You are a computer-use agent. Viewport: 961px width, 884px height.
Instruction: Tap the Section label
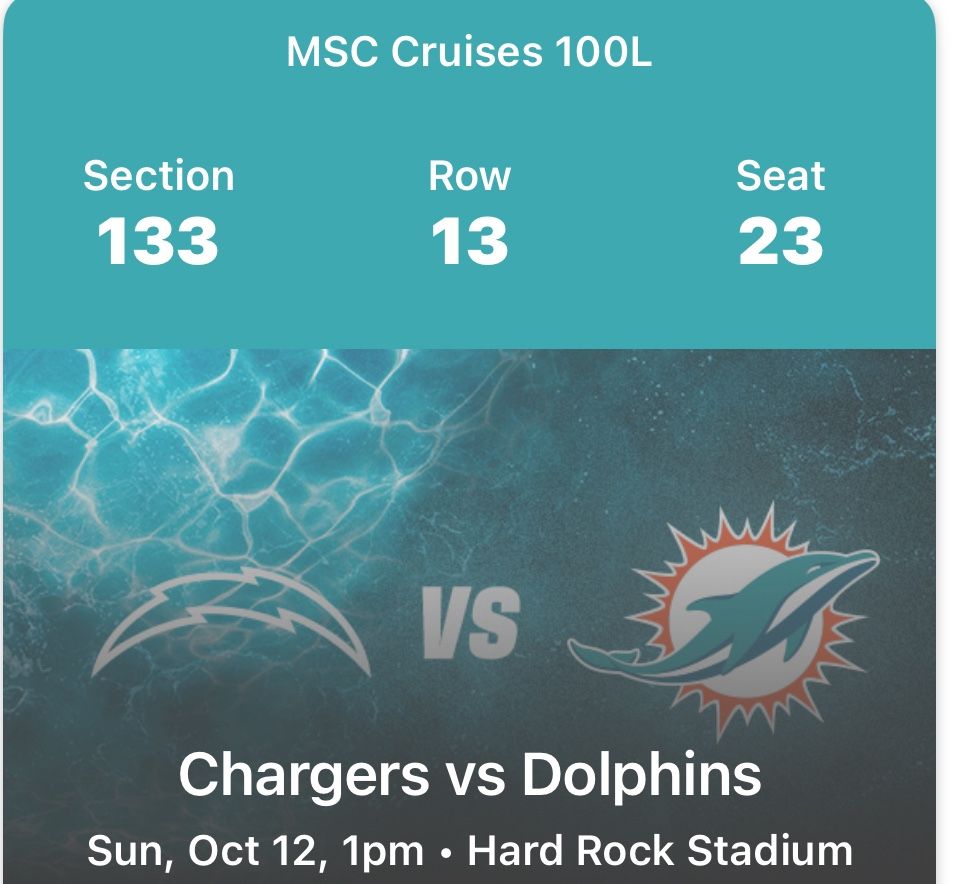tap(158, 176)
